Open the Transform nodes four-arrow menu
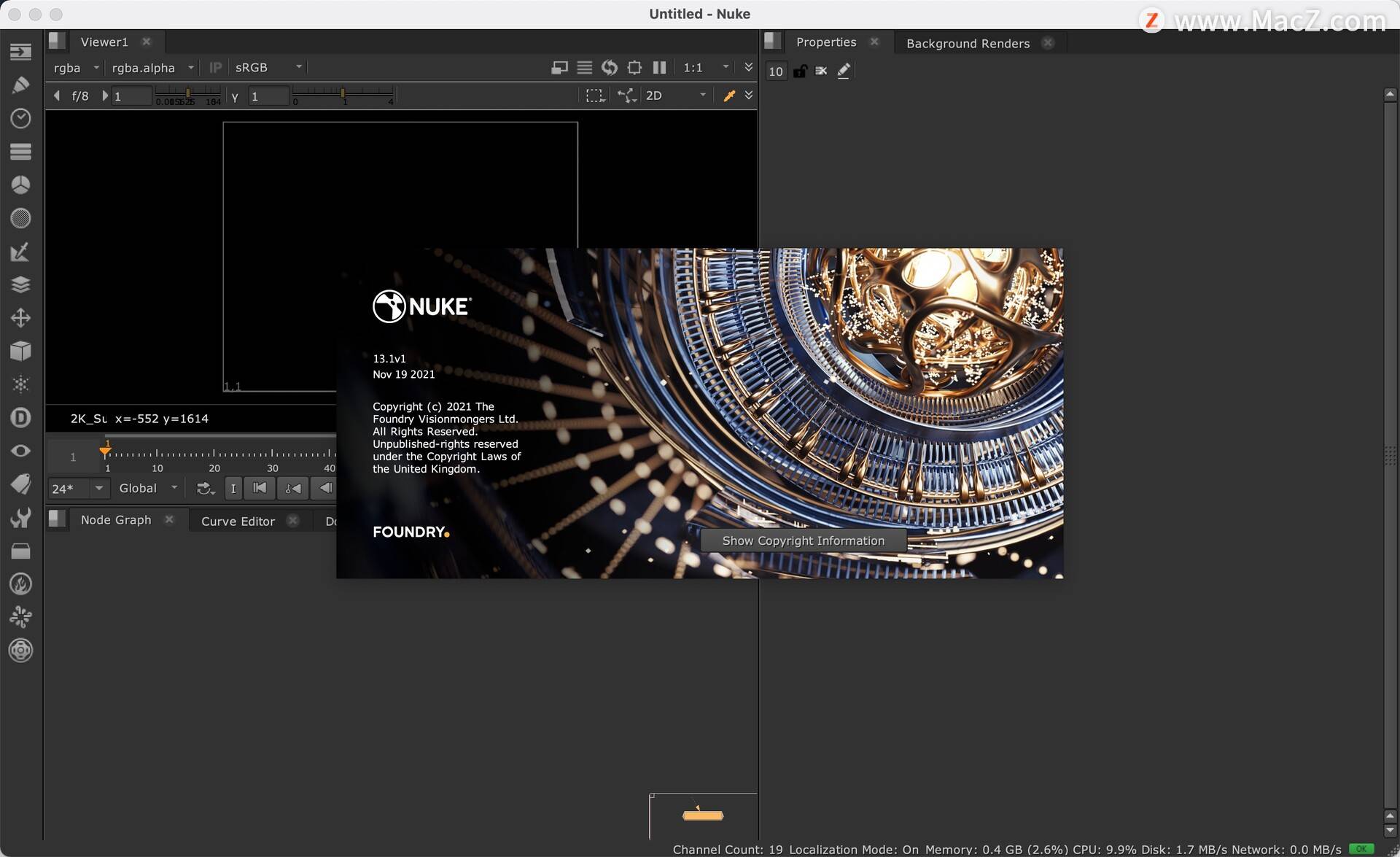Viewport: 1400px width, 857px height. point(20,318)
